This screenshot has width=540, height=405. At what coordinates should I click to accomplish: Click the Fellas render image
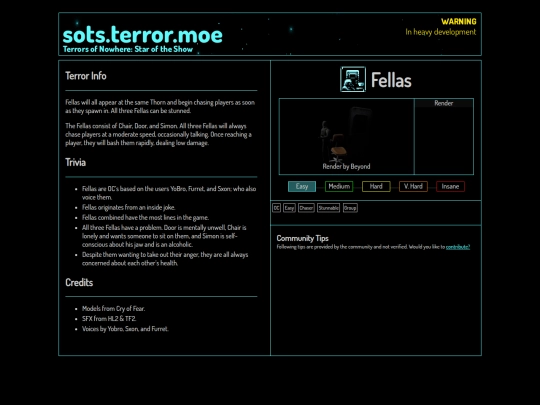coord(346,136)
